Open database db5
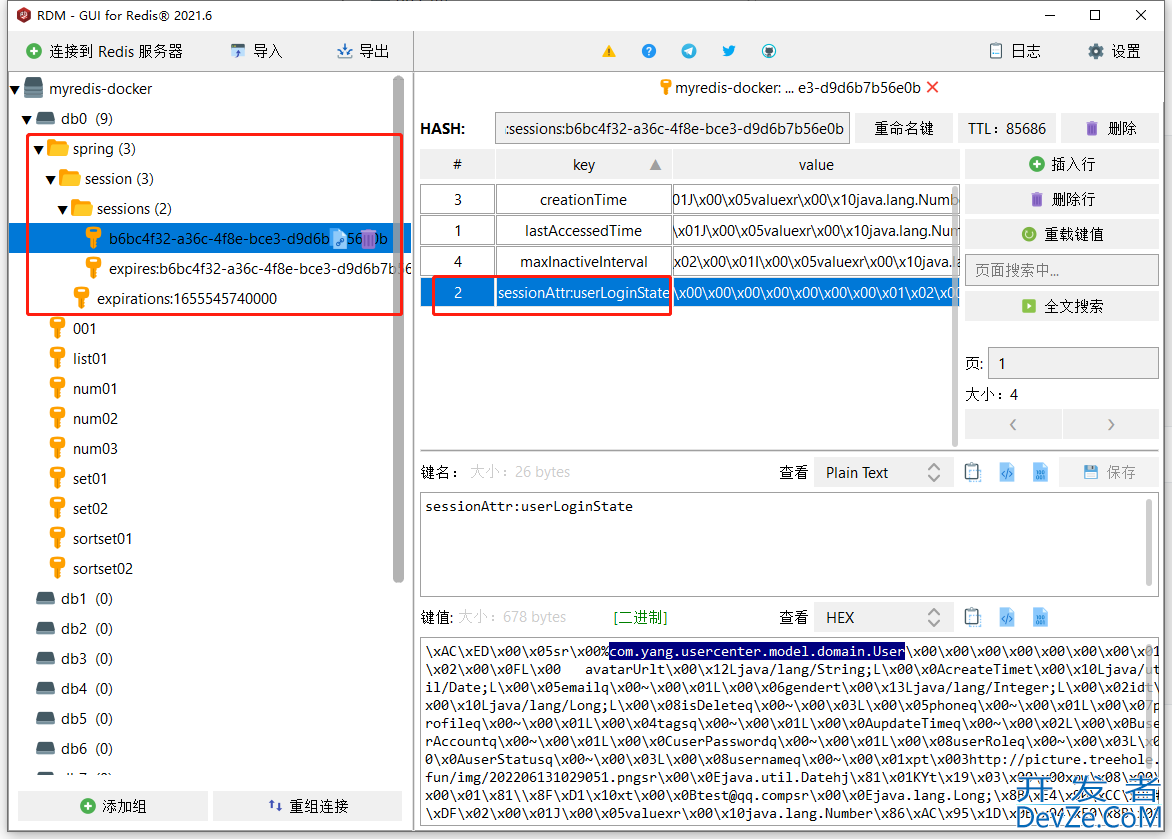Image resolution: width=1172 pixels, height=839 pixels. point(74,718)
